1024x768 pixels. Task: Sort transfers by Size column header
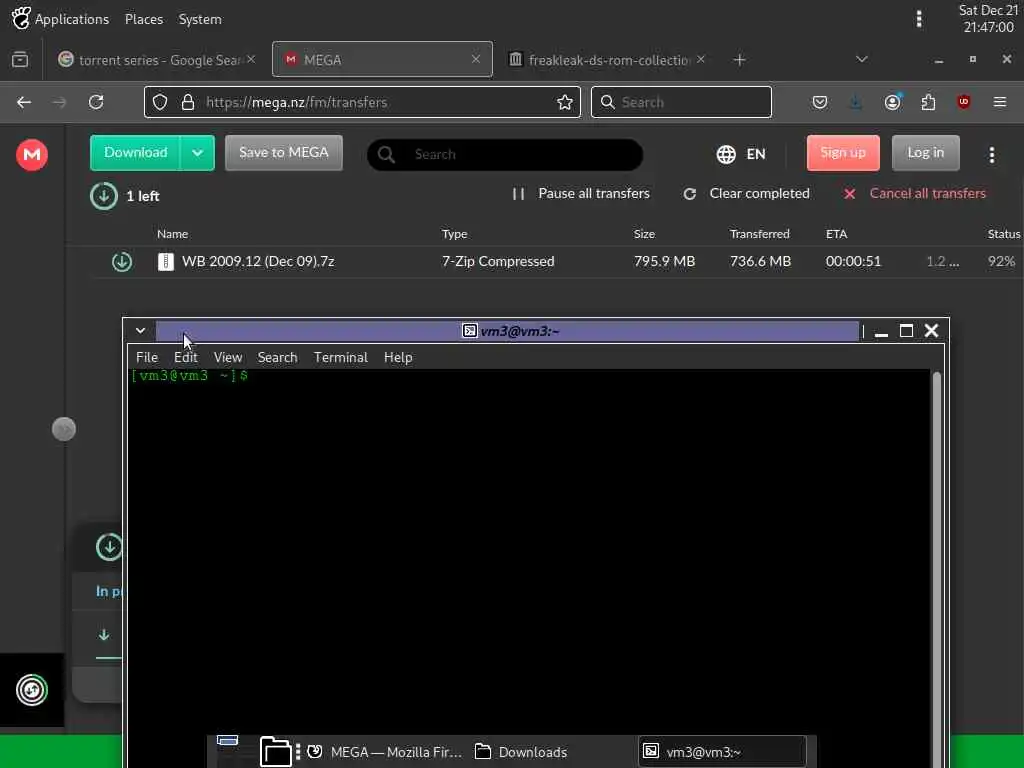[x=644, y=234]
